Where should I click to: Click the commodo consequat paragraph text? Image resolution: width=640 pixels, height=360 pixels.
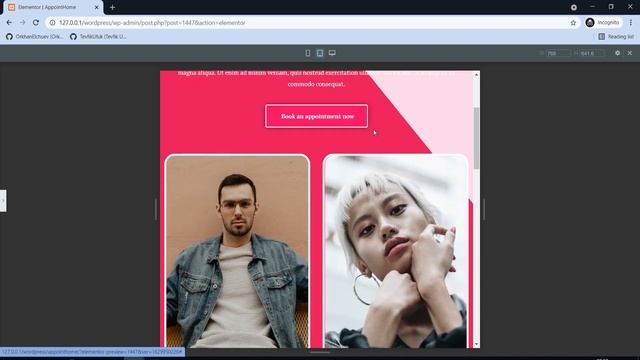click(316, 84)
